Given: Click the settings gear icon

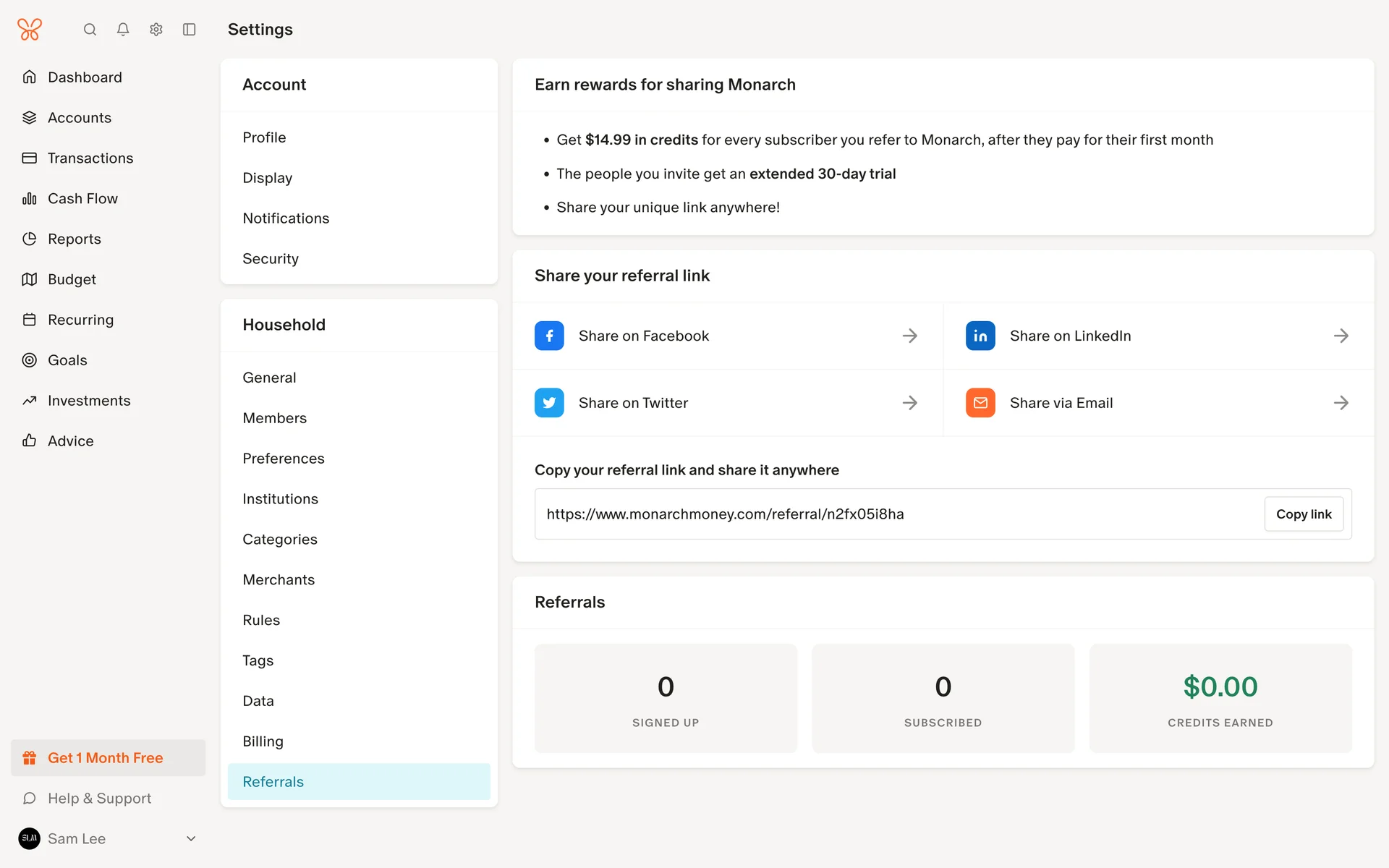Looking at the screenshot, I should (156, 30).
